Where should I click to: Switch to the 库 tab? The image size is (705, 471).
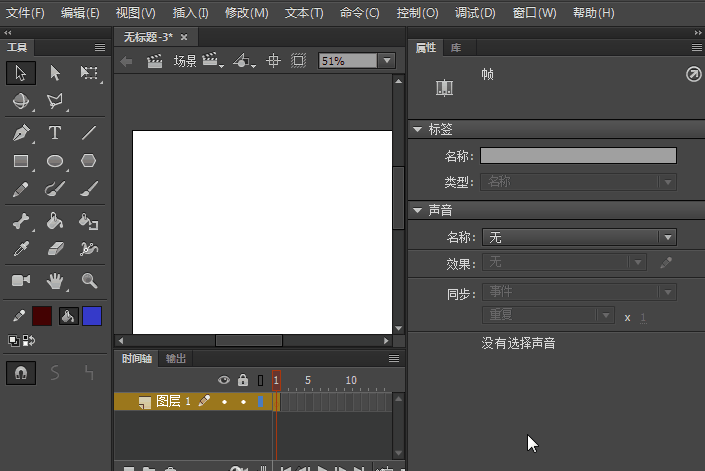coord(455,47)
